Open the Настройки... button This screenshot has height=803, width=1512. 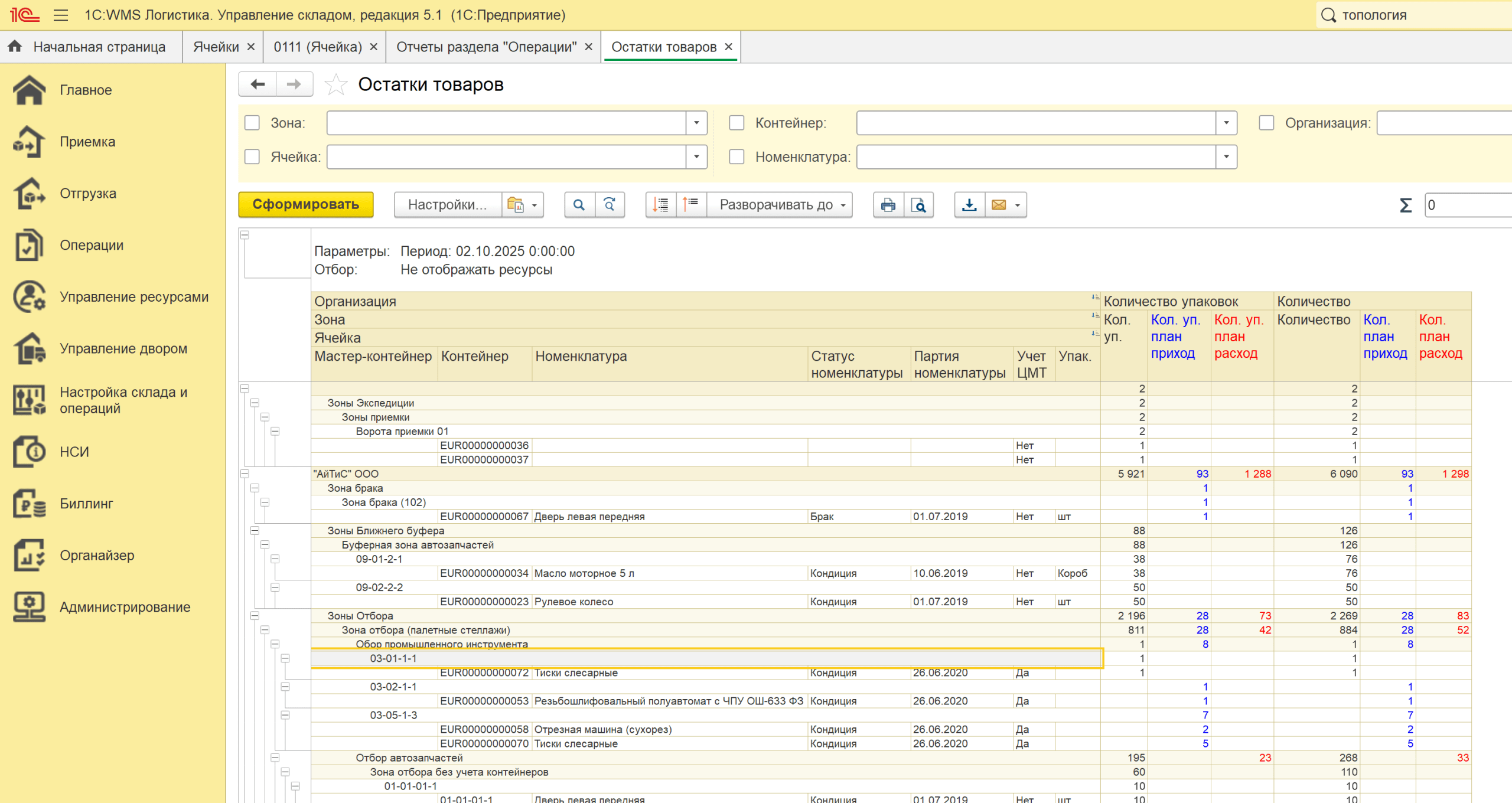pos(447,205)
